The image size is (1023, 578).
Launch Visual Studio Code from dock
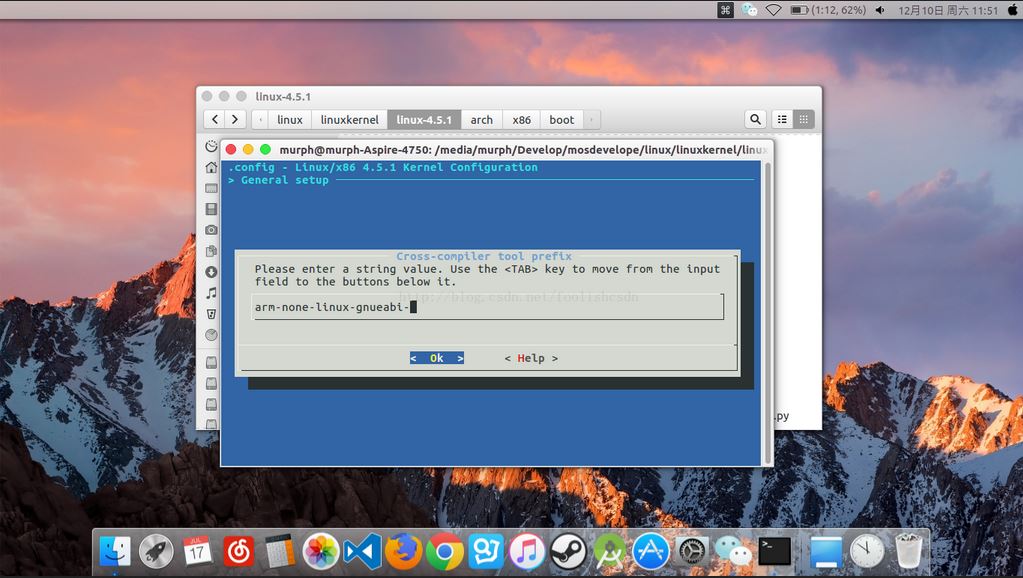[x=362, y=552]
